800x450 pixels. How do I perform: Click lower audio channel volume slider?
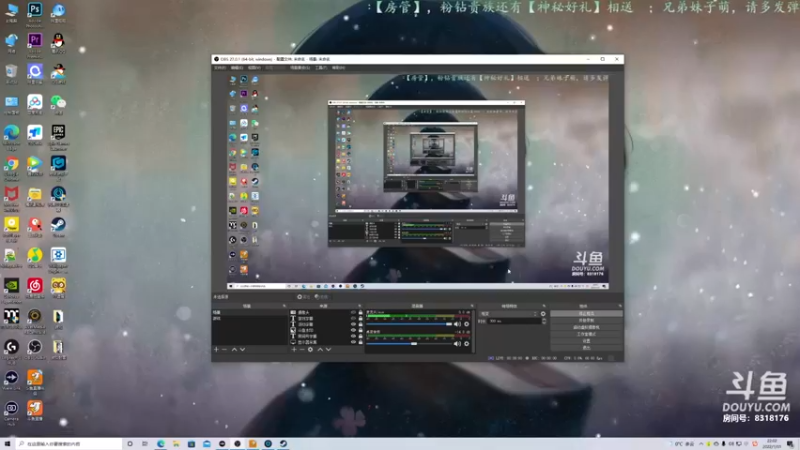click(409, 344)
